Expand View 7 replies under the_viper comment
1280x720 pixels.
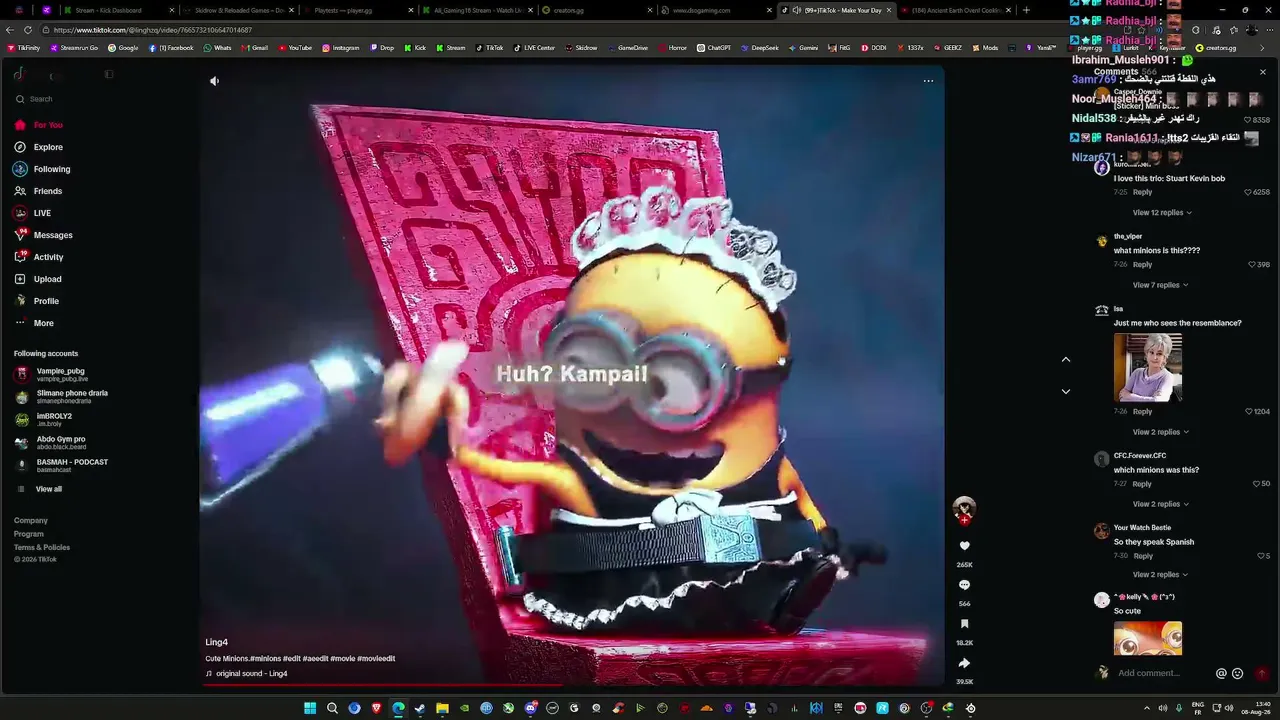tap(1160, 285)
